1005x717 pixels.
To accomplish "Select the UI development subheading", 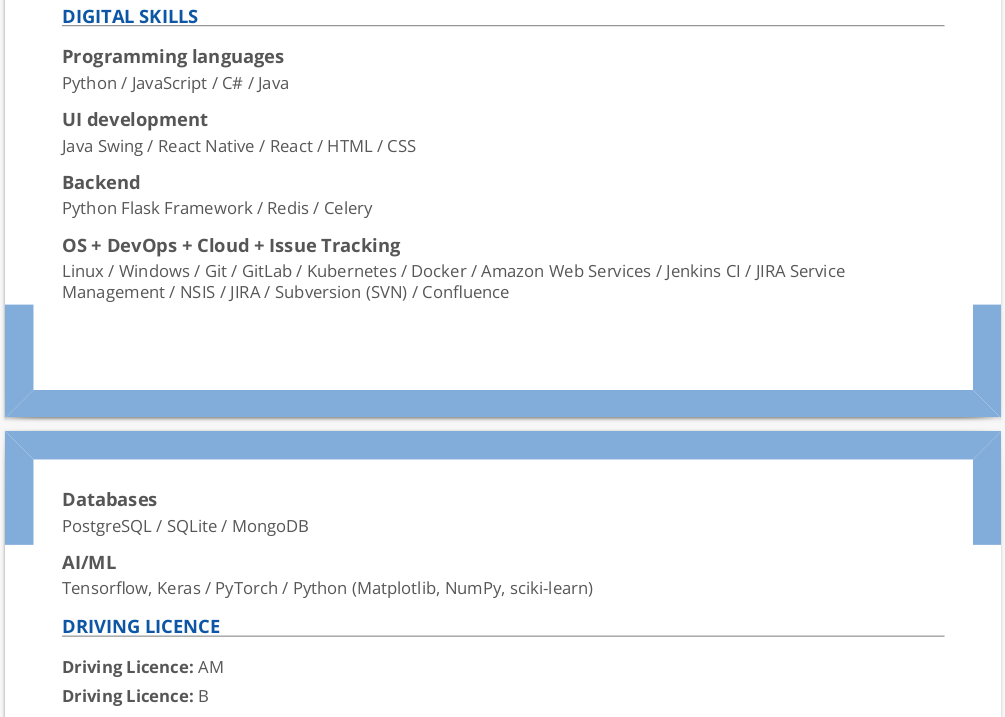I will [135, 120].
